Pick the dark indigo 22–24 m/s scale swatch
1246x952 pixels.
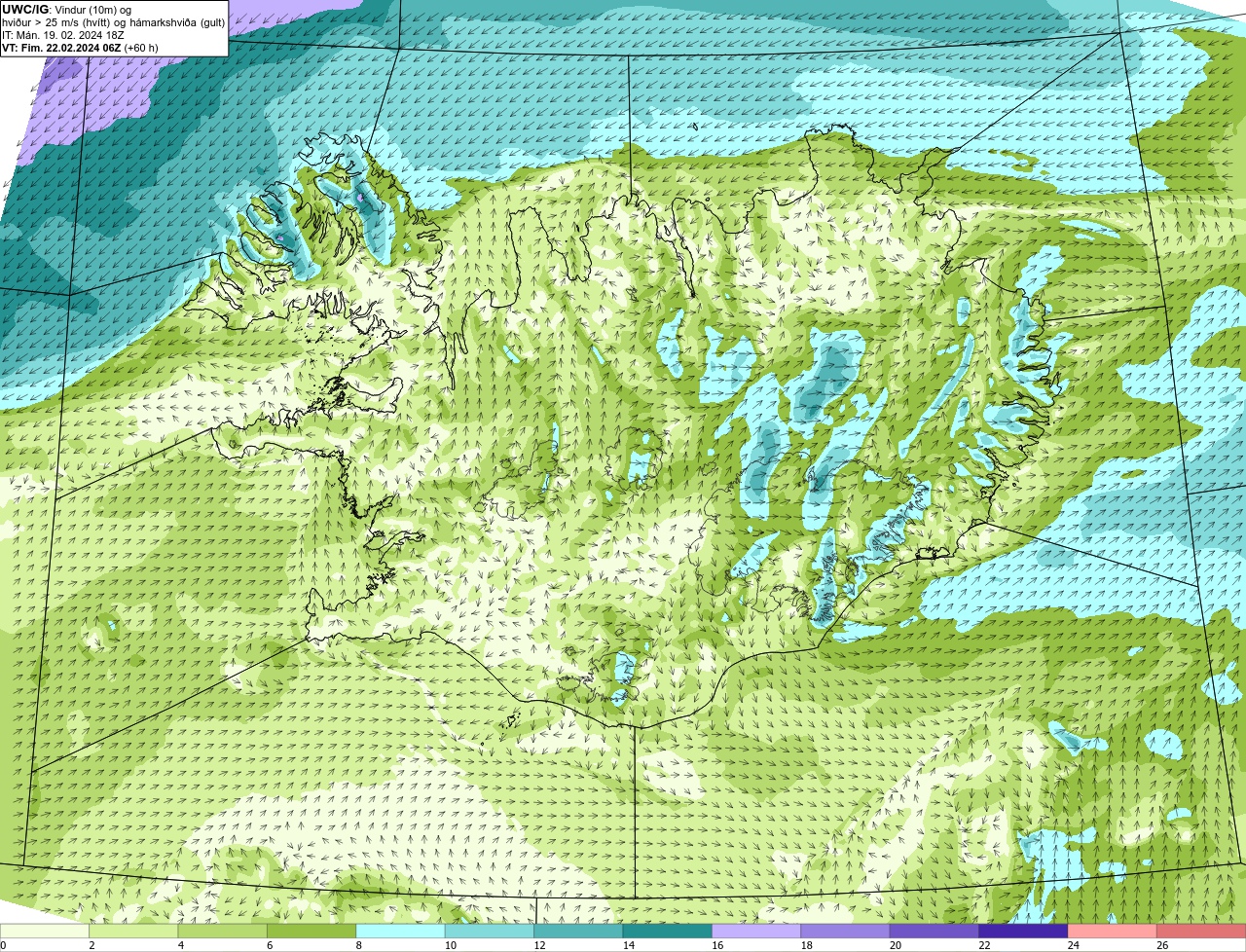pyautogui.click(x=1024, y=932)
